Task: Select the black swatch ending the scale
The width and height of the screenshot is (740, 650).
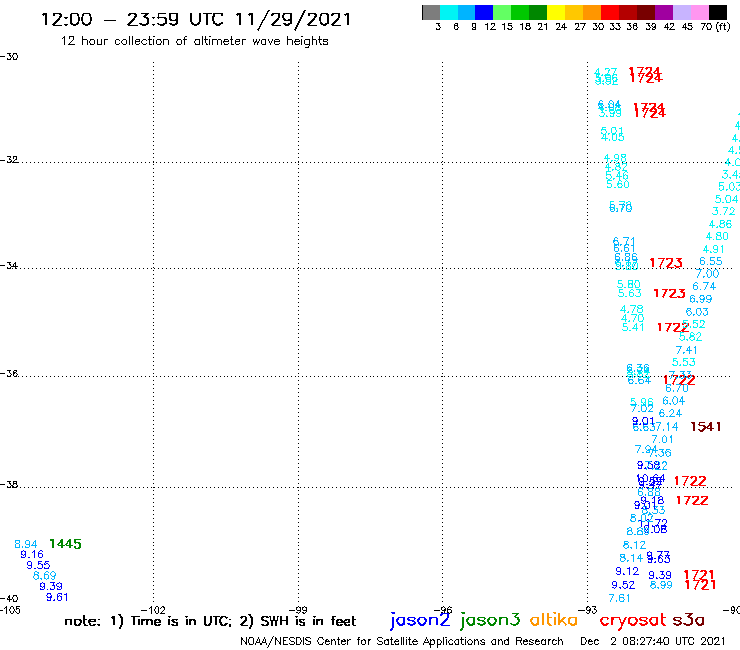Action: [717, 12]
